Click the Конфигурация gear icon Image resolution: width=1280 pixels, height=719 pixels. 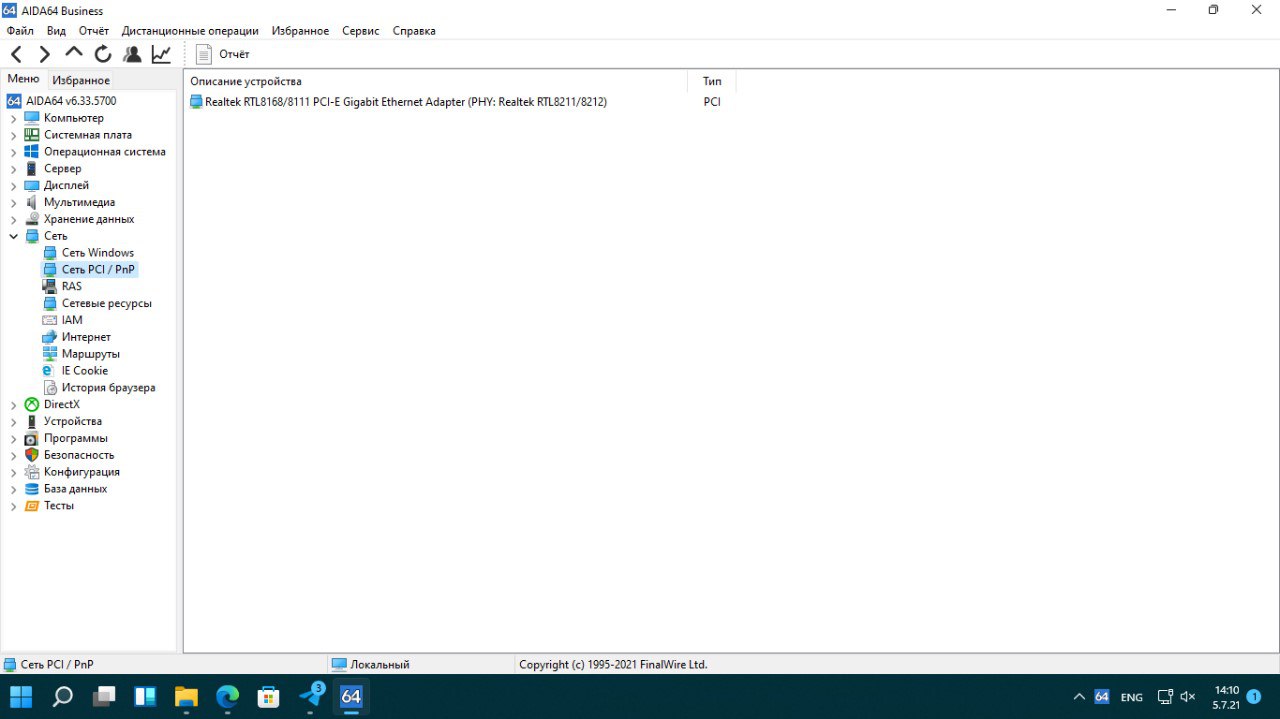pyautogui.click(x=32, y=472)
